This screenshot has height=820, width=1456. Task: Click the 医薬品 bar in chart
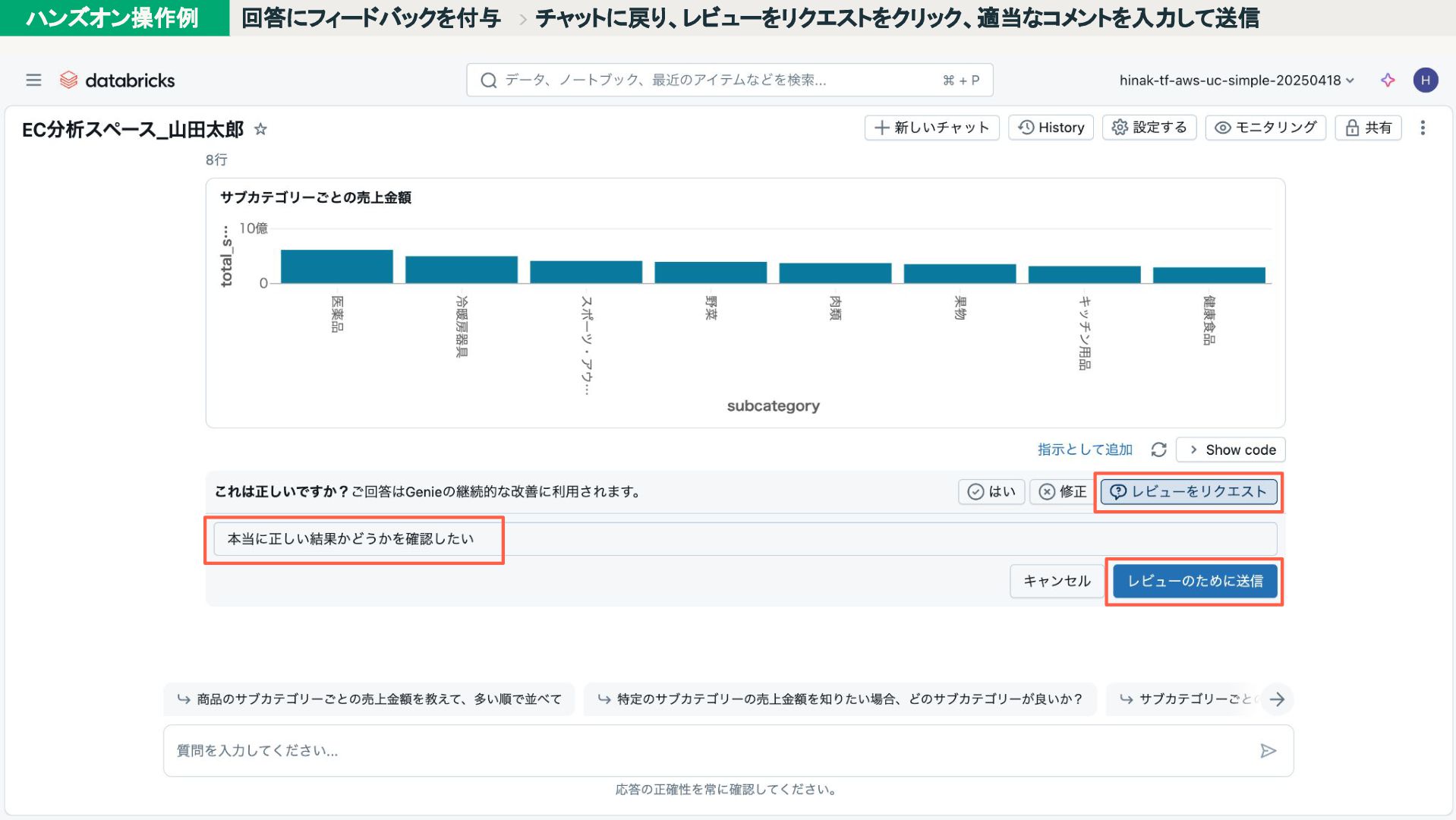tap(337, 266)
